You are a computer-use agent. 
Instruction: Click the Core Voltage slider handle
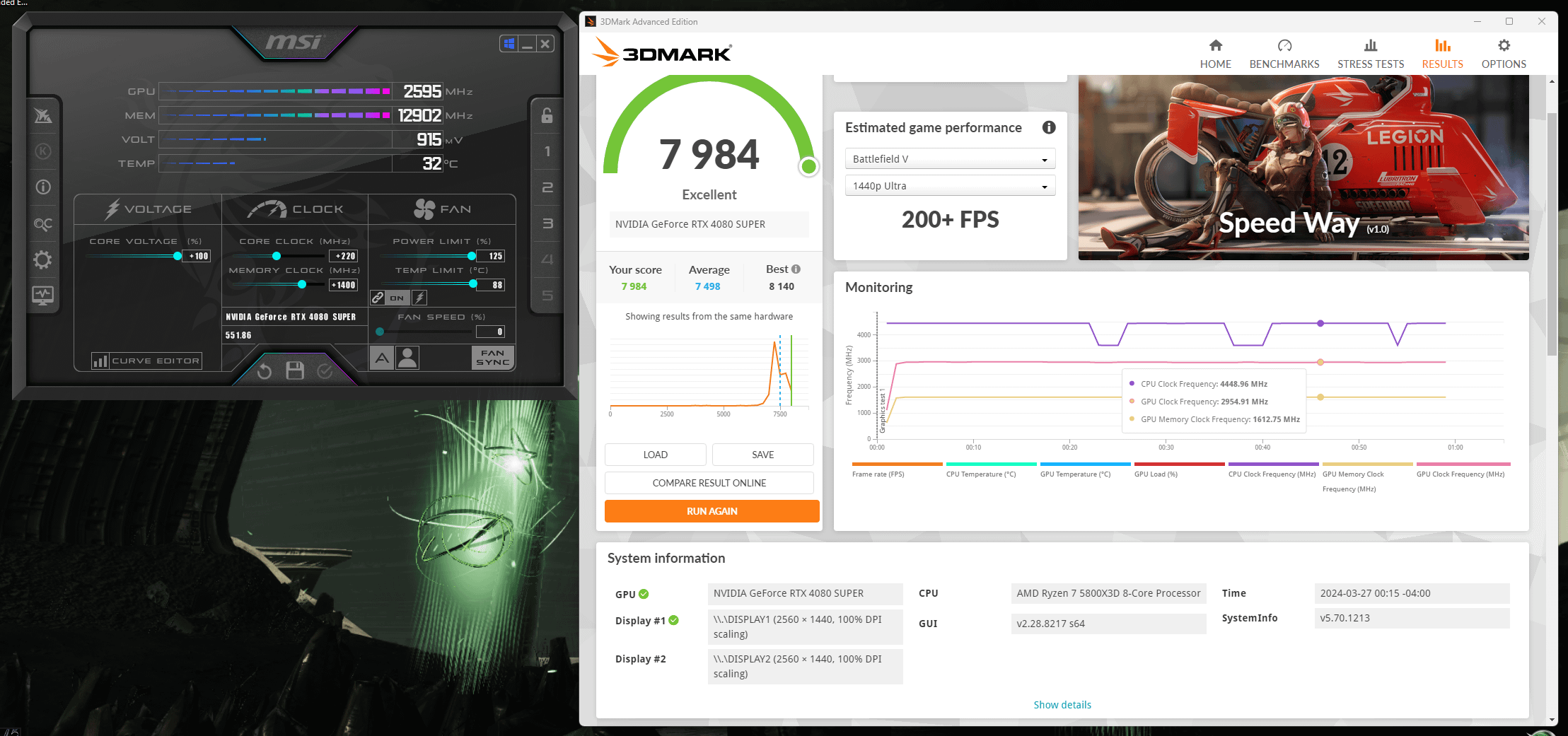[x=178, y=256]
